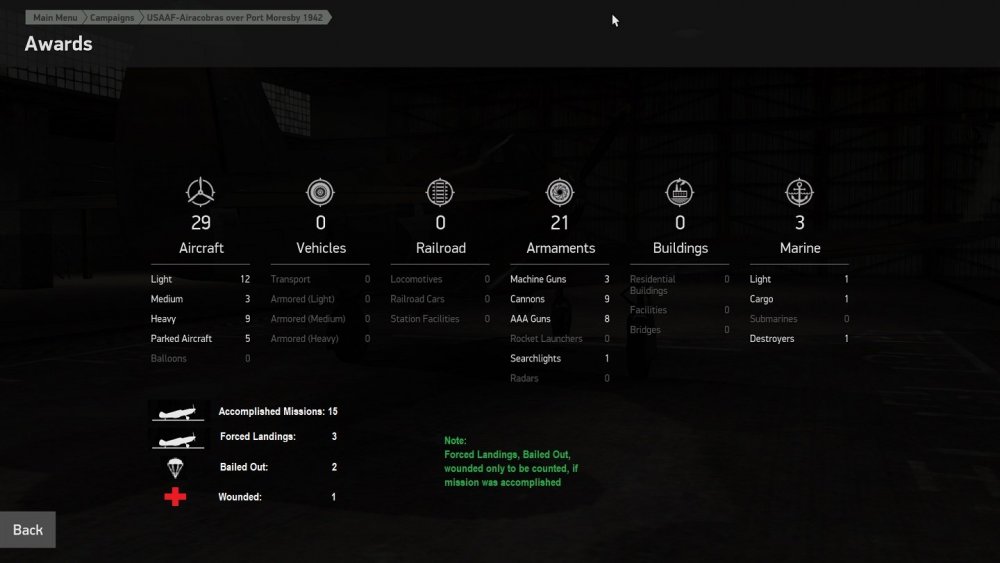Select the Bridges row
Screen dimensions: 1000x563
(680, 330)
